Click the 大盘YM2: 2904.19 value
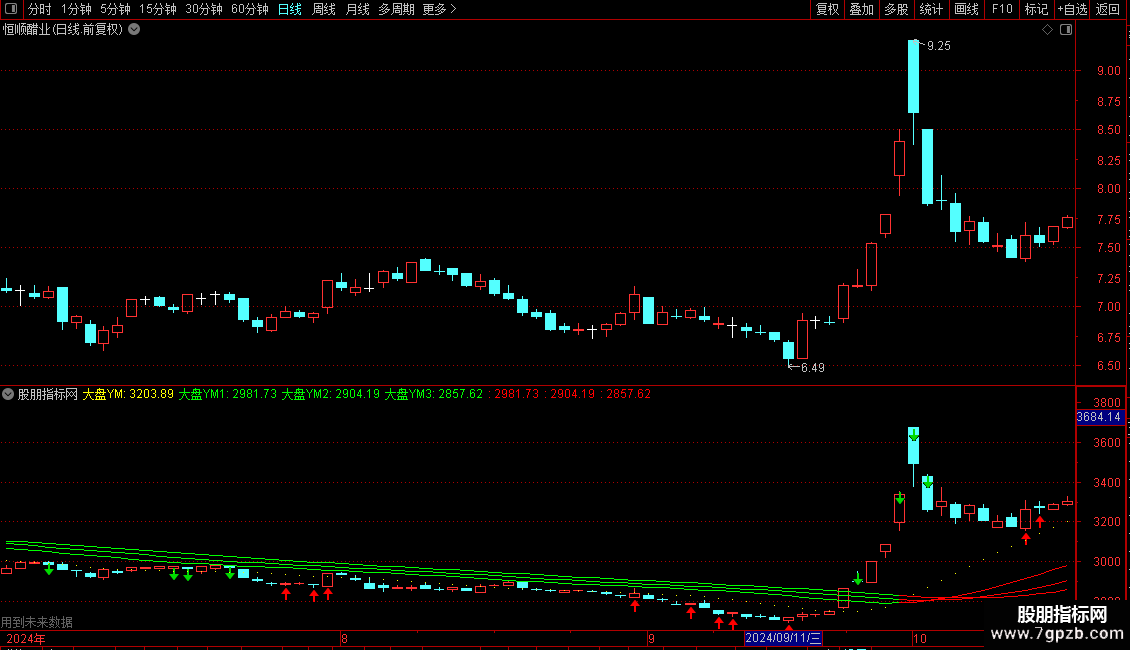Image resolution: width=1130 pixels, height=650 pixels. (331, 394)
